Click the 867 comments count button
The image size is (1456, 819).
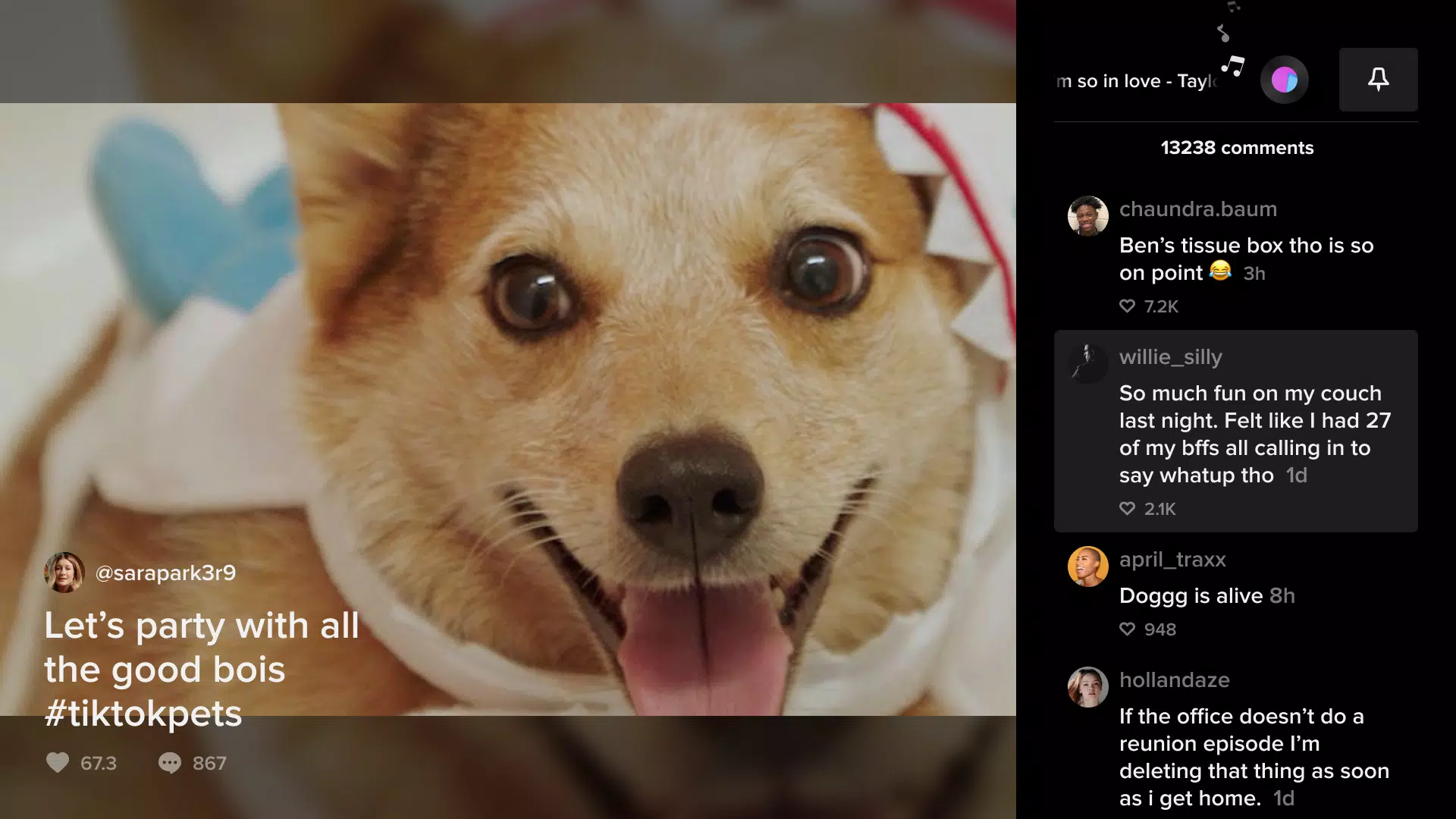click(191, 762)
